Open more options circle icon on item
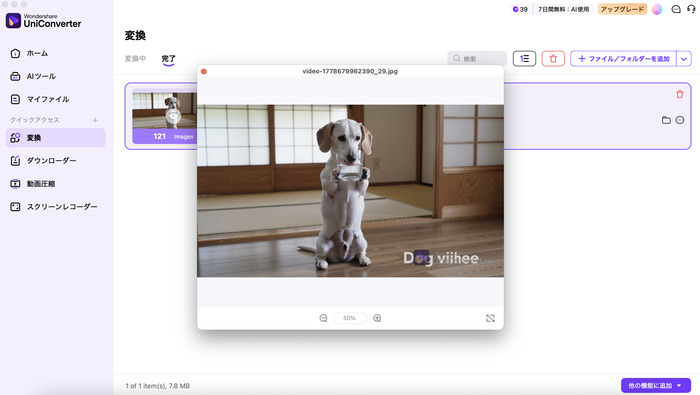This screenshot has height=395, width=700. click(679, 120)
